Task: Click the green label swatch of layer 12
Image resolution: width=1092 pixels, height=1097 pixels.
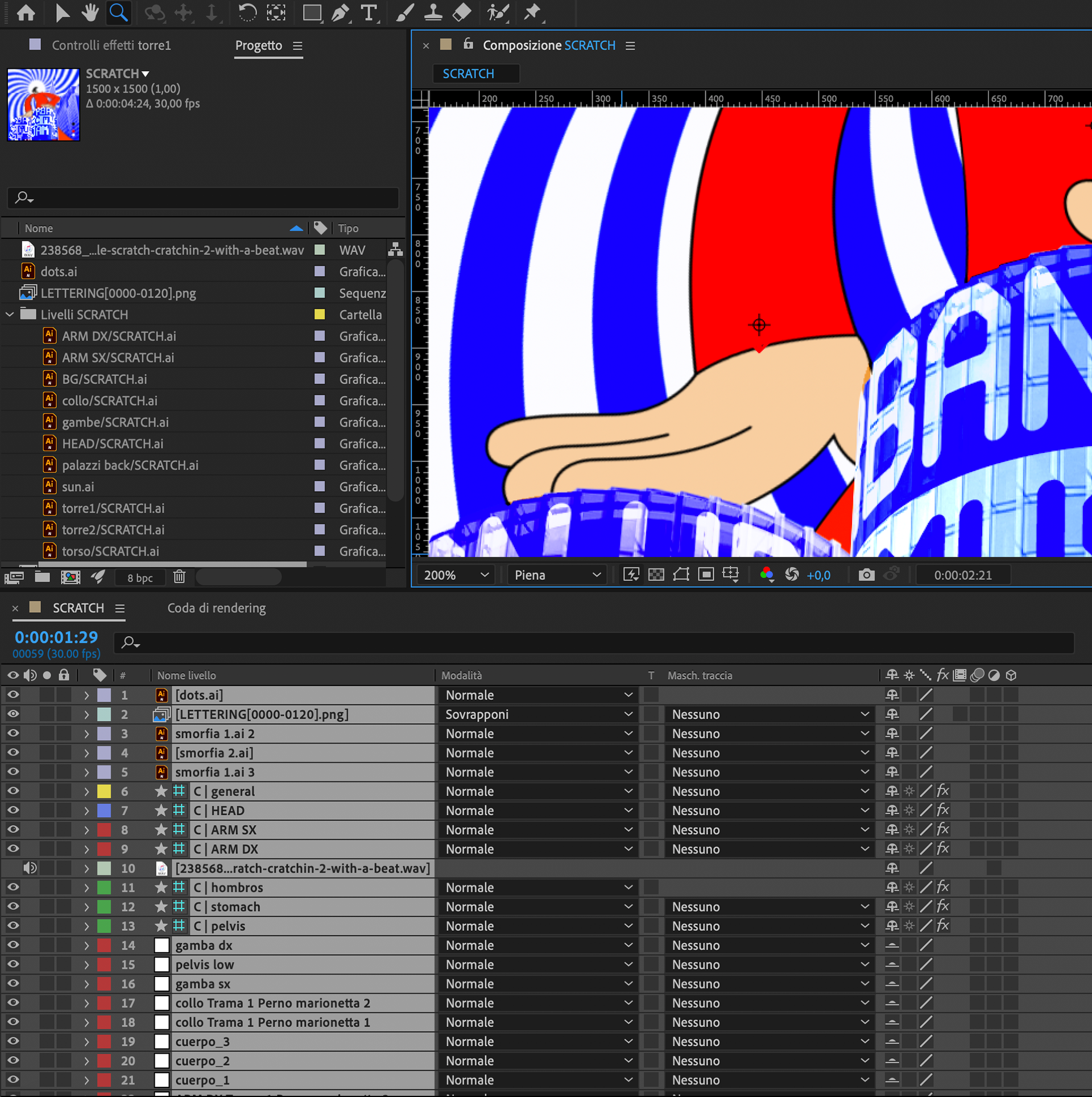Action: click(104, 907)
